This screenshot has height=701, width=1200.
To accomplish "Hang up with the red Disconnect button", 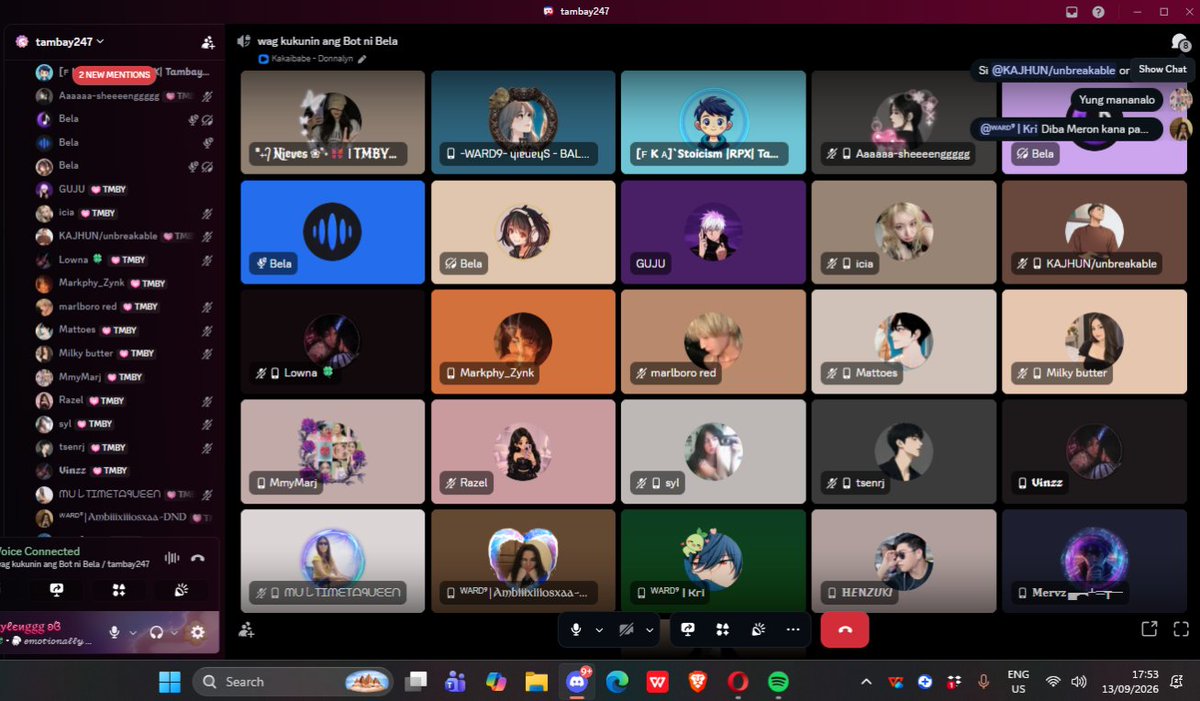I will point(845,629).
